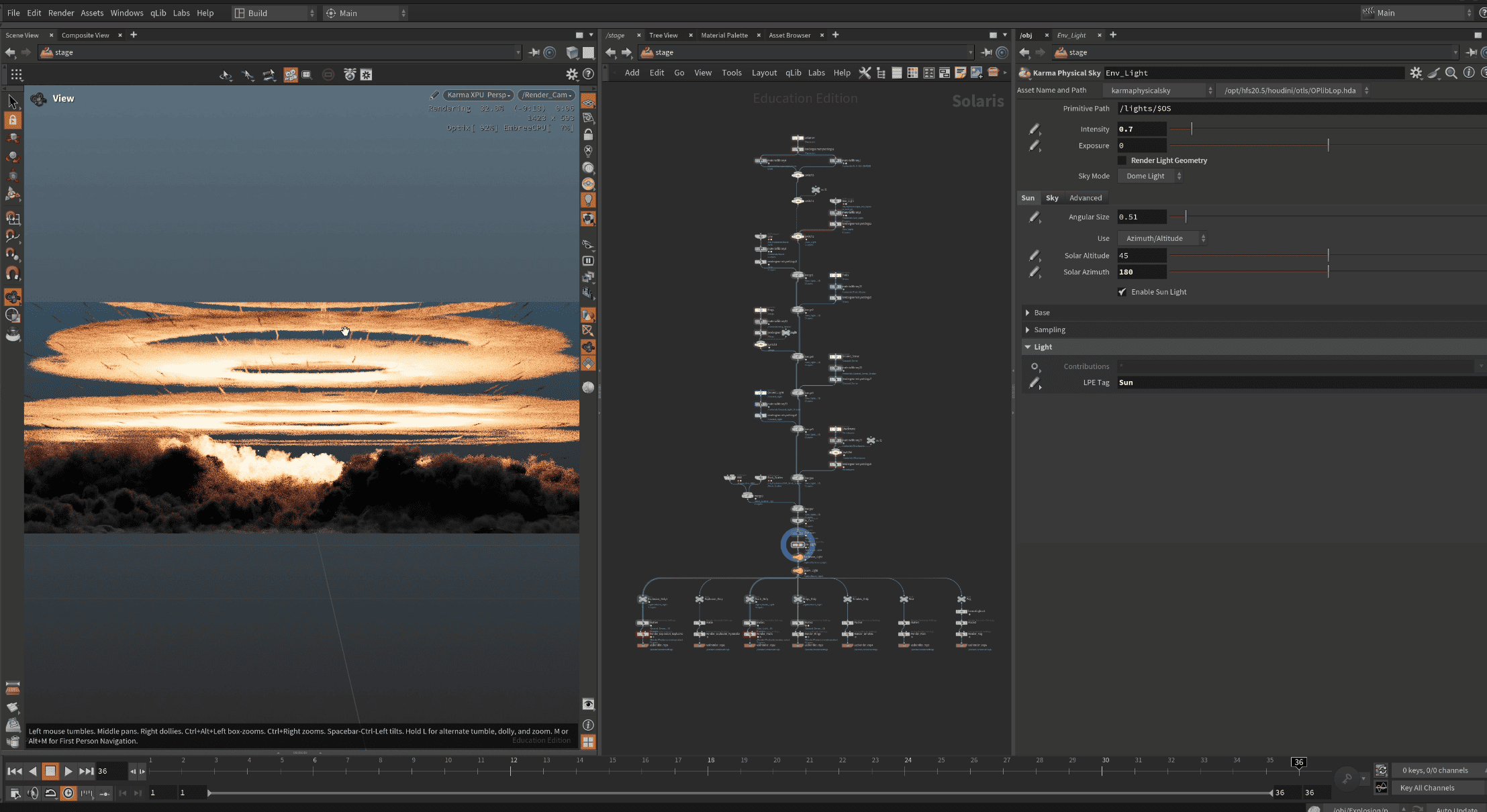Switch to the Material Palette tab
This screenshot has width=1487, height=812.
(x=724, y=35)
